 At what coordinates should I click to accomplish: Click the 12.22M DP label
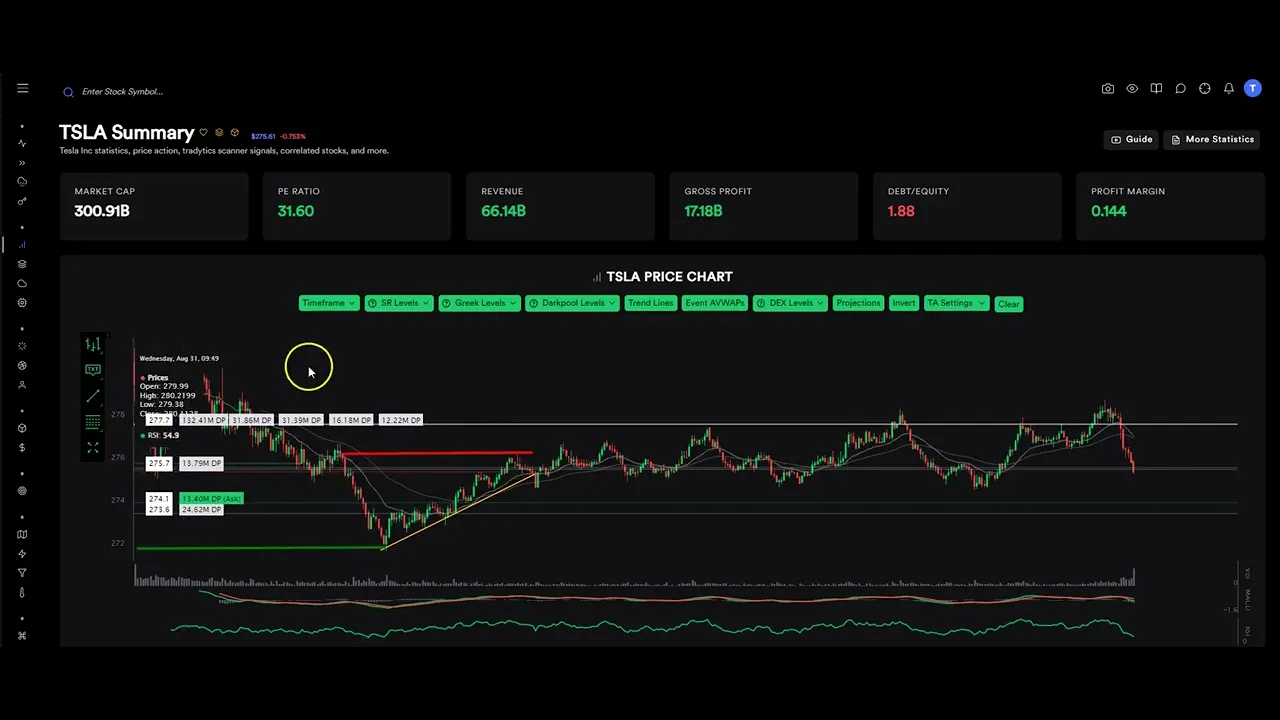click(401, 420)
